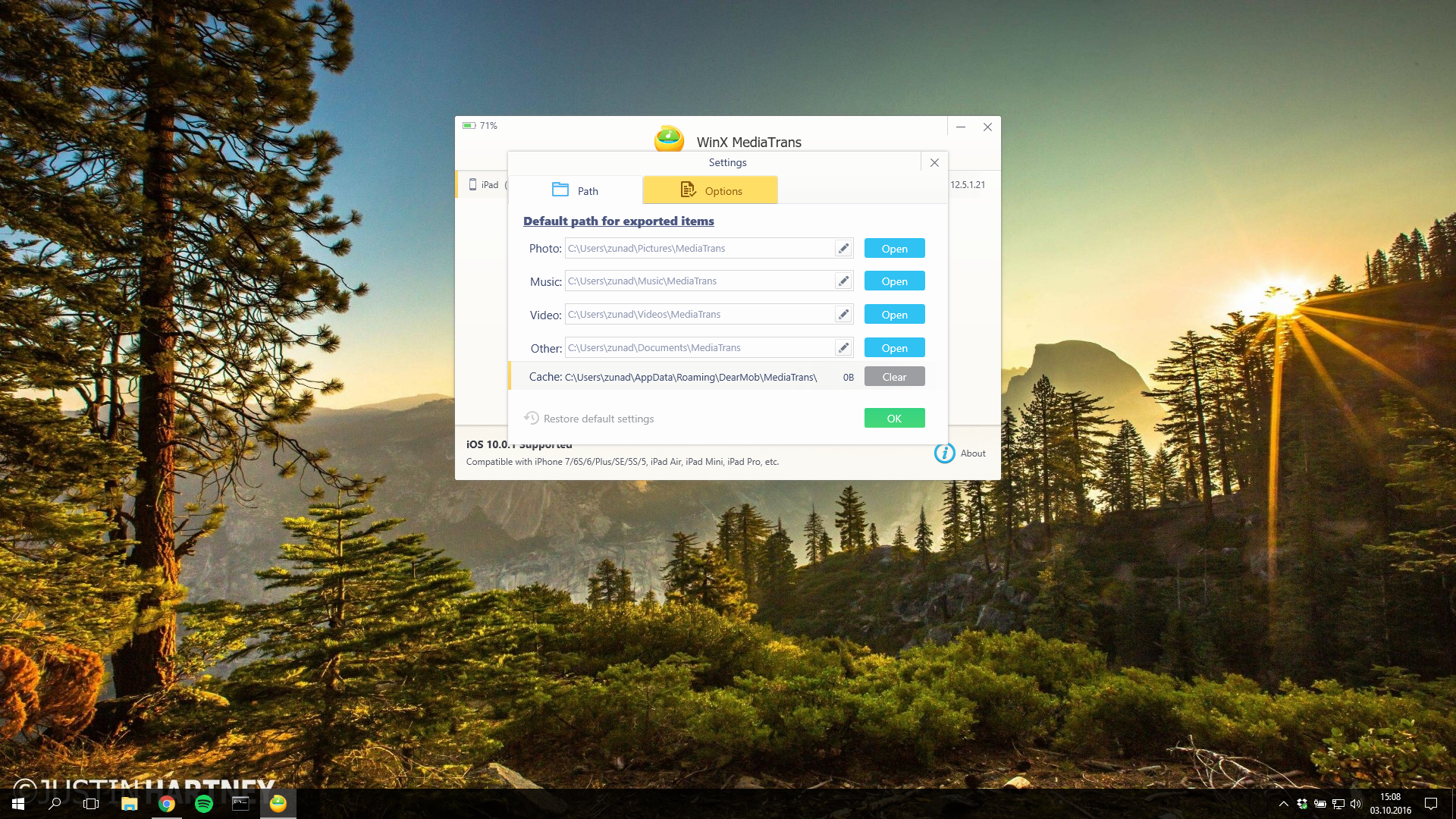Image resolution: width=1456 pixels, height=819 pixels.
Task: Click the About info icon
Action: (944, 453)
